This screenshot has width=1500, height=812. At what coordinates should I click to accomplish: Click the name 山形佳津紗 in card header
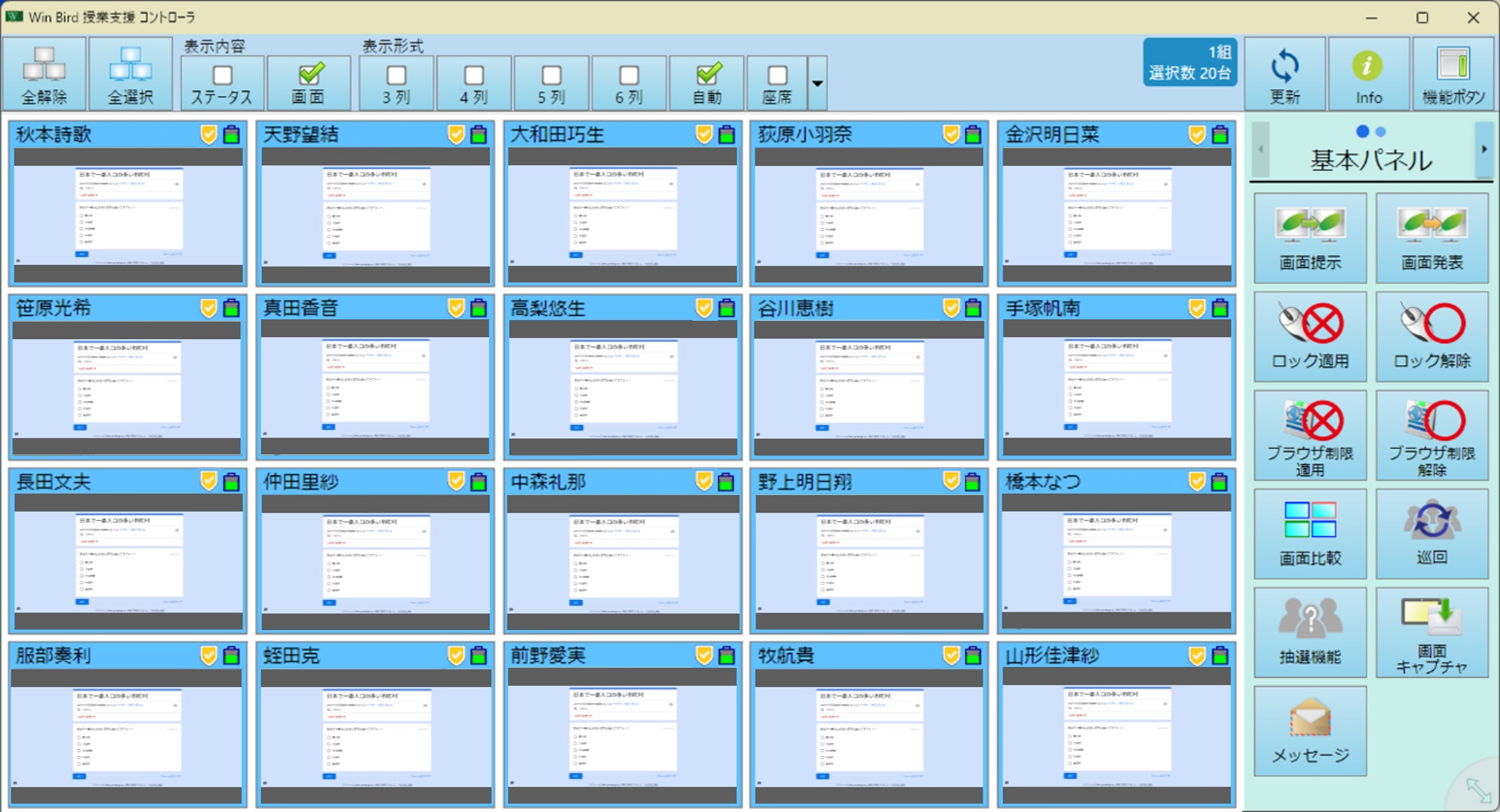[x=1052, y=655]
